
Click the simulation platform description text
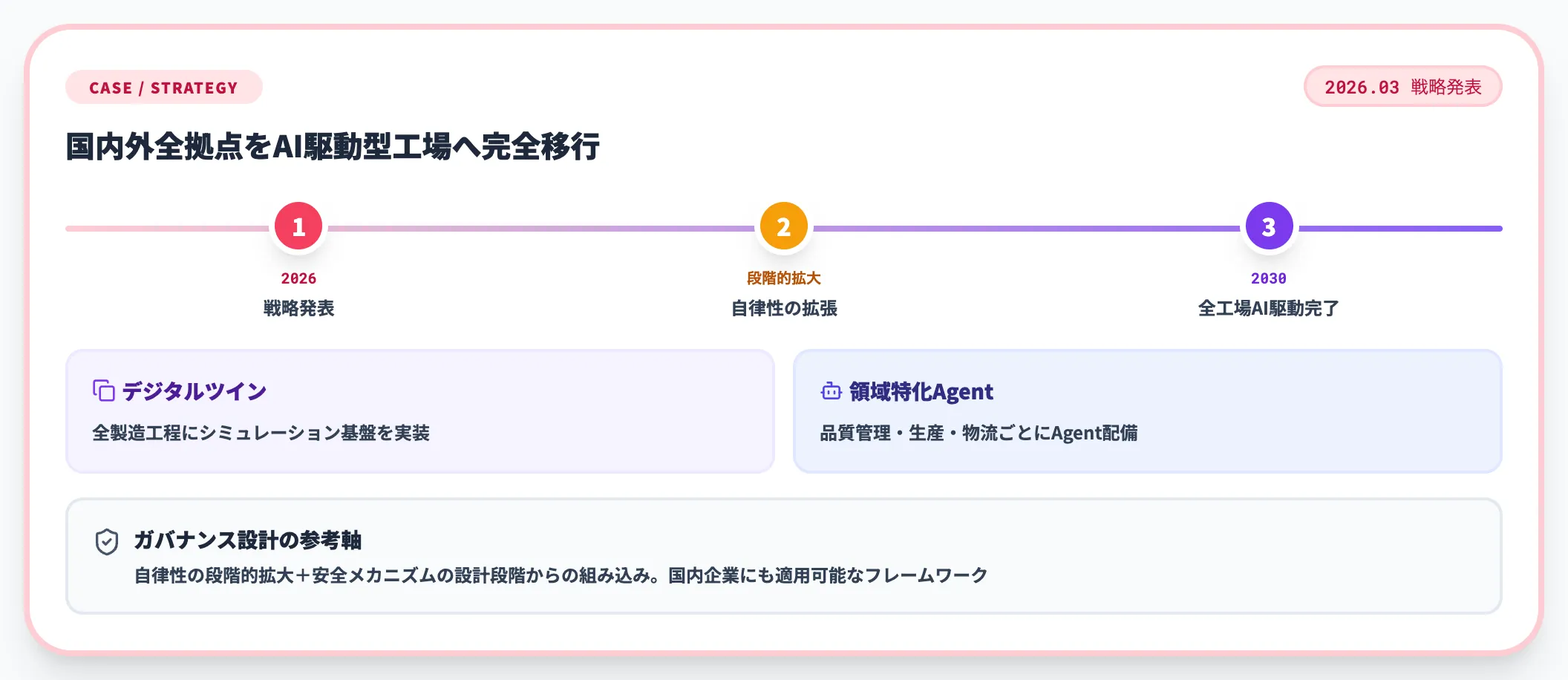pos(261,433)
